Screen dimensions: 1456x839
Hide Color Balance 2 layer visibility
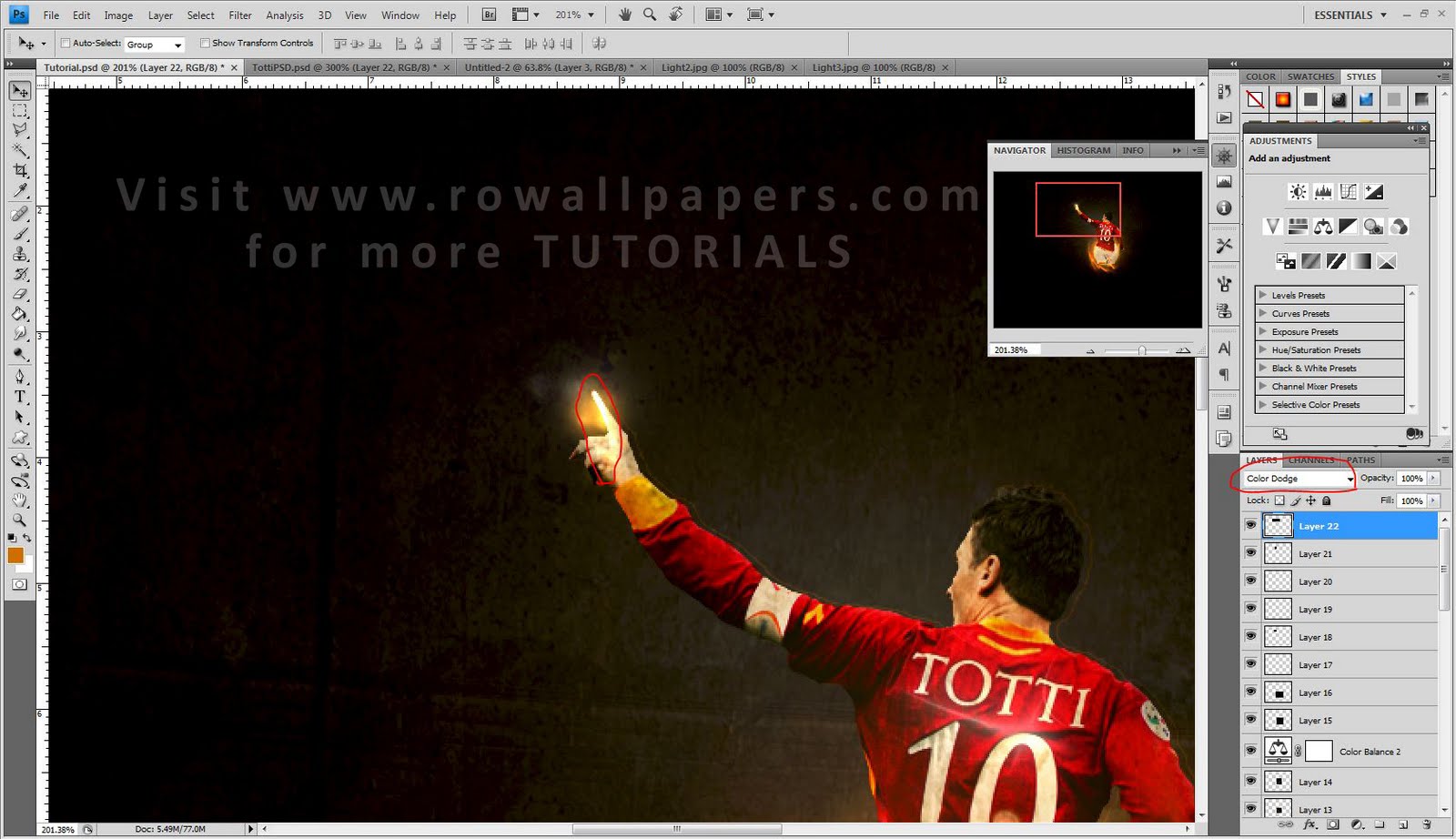click(x=1250, y=751)
